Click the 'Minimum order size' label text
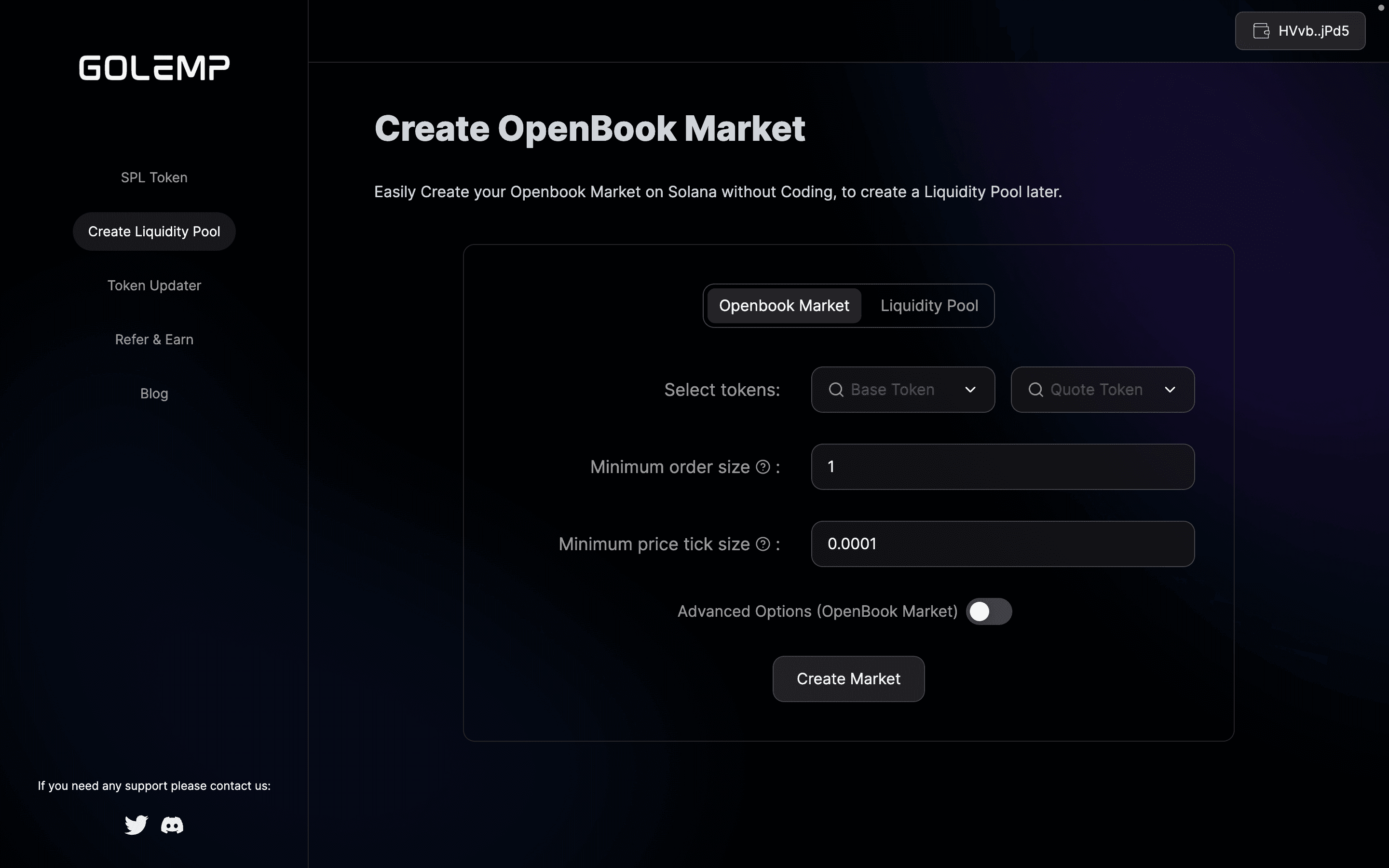Image resolution: width=1389 pixels, height=868 pixels. point(670,467)
